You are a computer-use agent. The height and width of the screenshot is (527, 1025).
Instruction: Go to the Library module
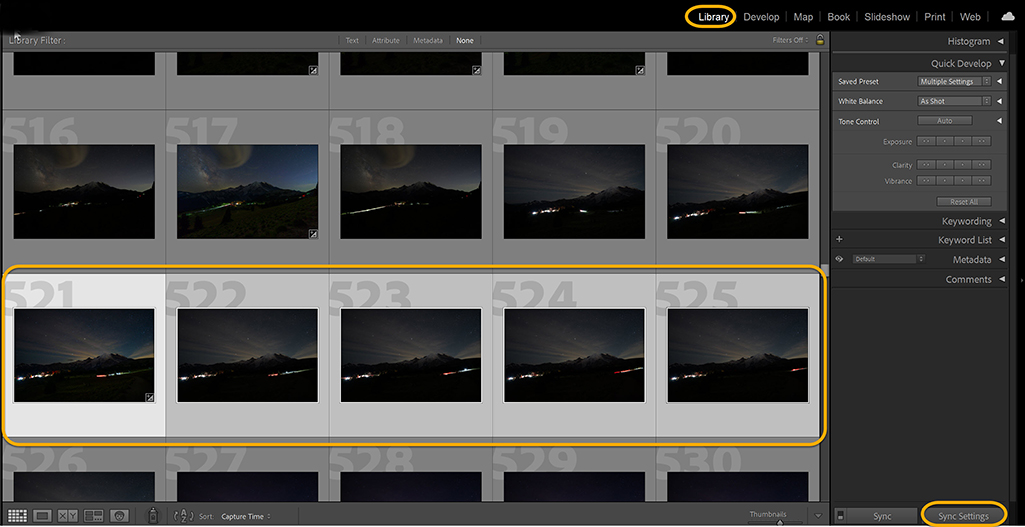click(713, 17)
